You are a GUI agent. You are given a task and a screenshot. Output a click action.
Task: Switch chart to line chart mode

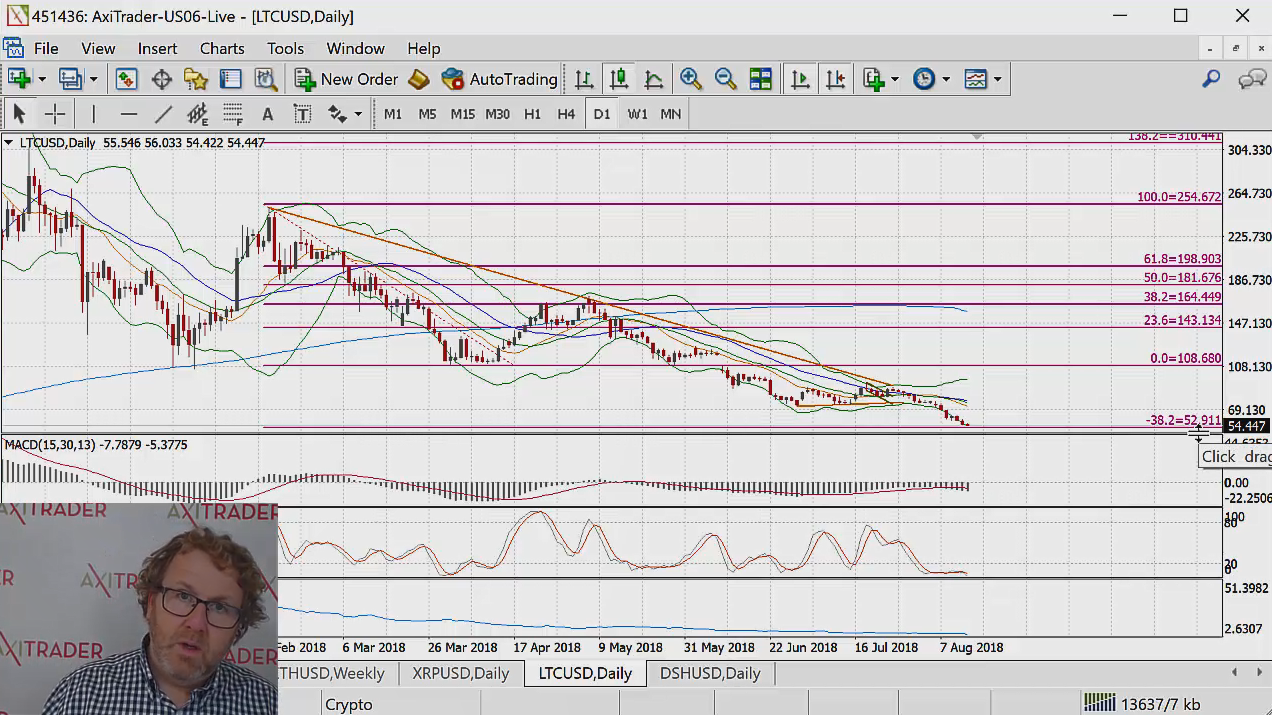pos(654,79)
